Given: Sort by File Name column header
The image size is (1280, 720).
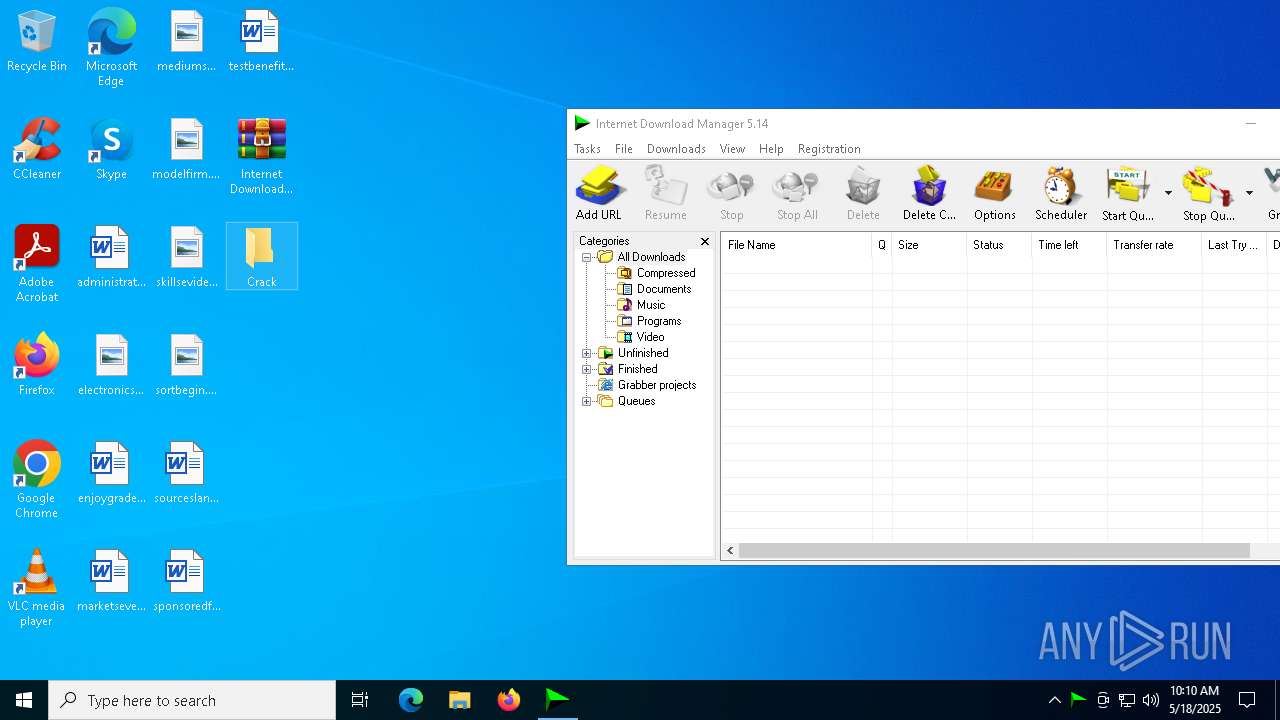Looking at the screenshot, I should [x=797, y=245].
